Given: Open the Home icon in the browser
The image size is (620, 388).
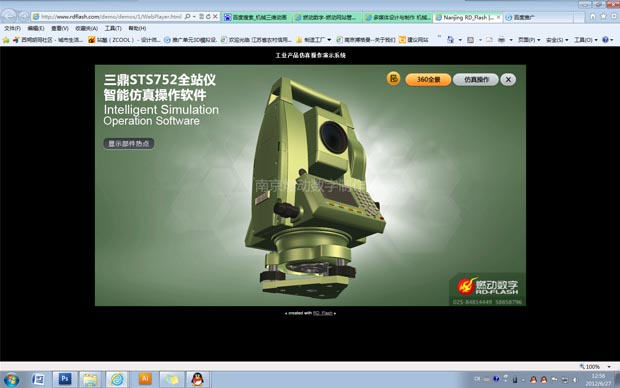Looking at the screenshot, I should [592, 16].
